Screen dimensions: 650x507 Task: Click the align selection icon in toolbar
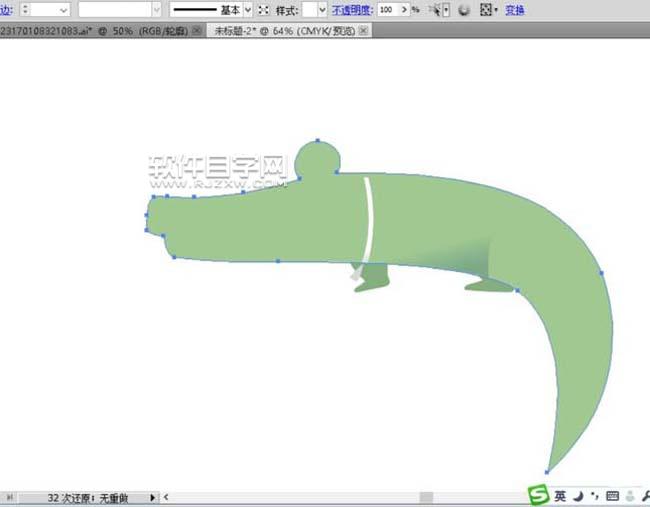tap(487, 9)
